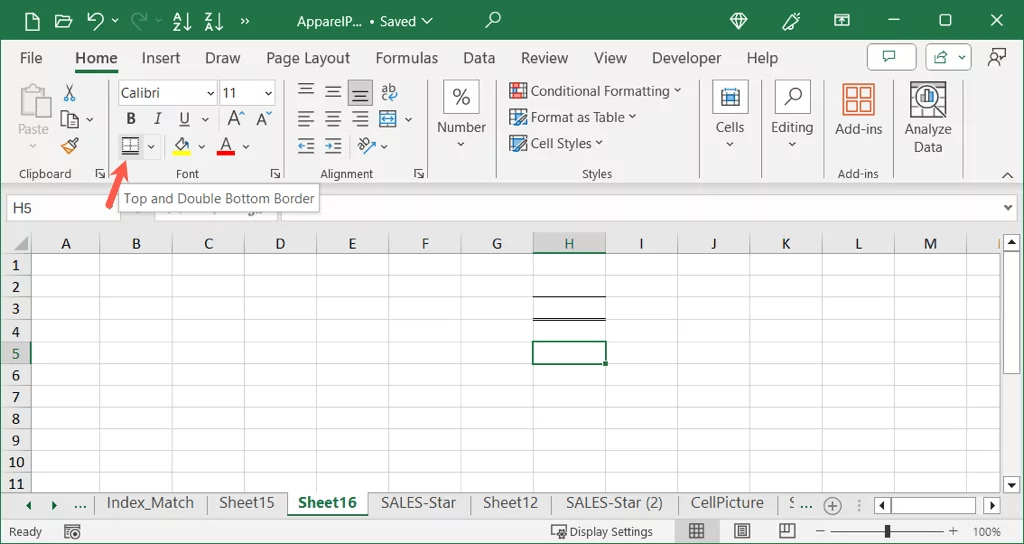This screenshot has width=1024, height=544.
Task: Click the Wrap Text icon
Action: pyautogui.click(x=389, y=92)
